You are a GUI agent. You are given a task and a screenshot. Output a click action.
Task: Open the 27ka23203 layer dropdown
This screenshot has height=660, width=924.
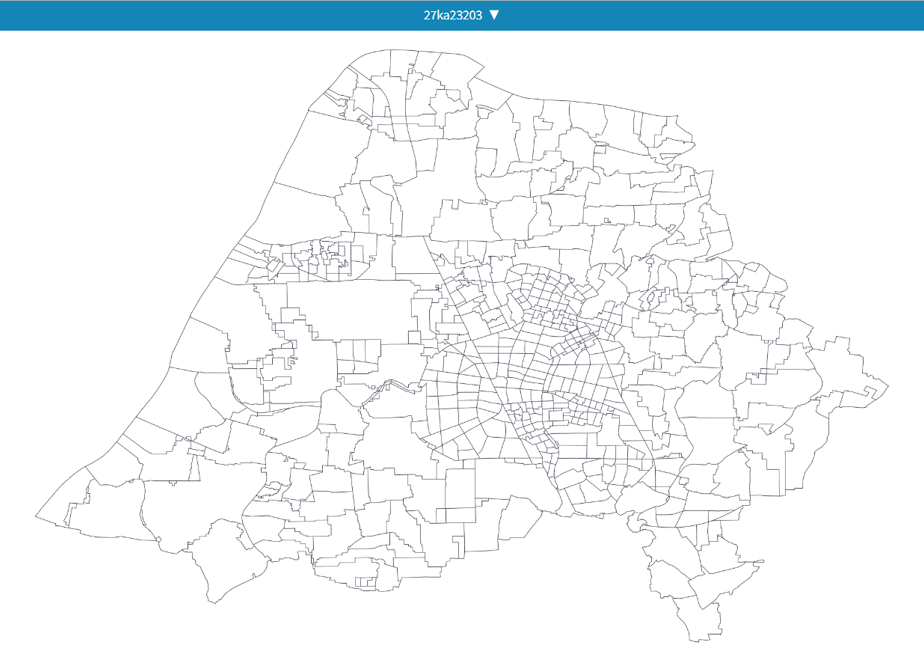click(461, 15)
